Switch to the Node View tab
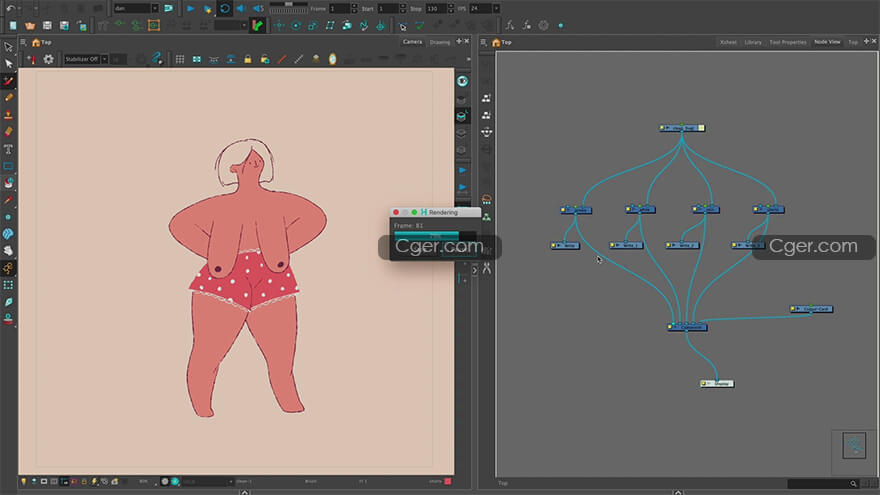The height and width of the screenshot is (495, 880). (x=827, y=42)
